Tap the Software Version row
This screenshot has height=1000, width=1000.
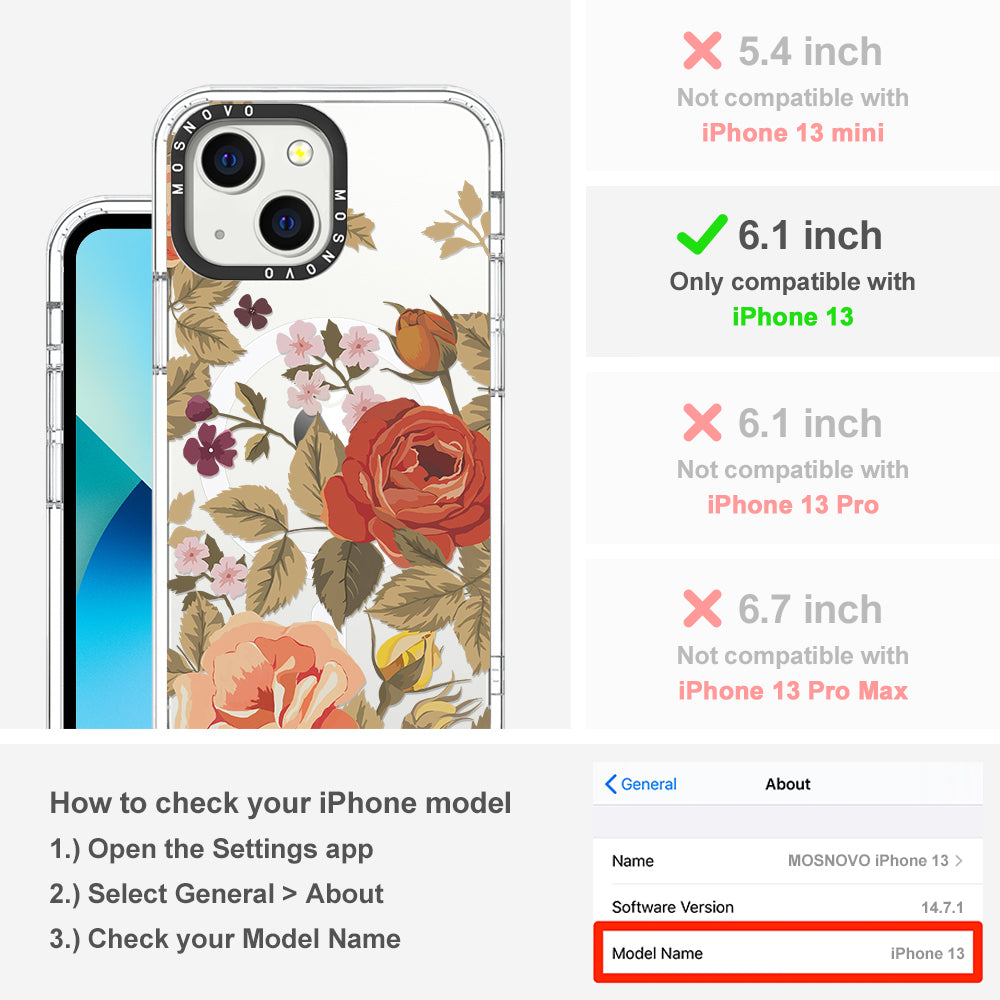pos(788,906)
